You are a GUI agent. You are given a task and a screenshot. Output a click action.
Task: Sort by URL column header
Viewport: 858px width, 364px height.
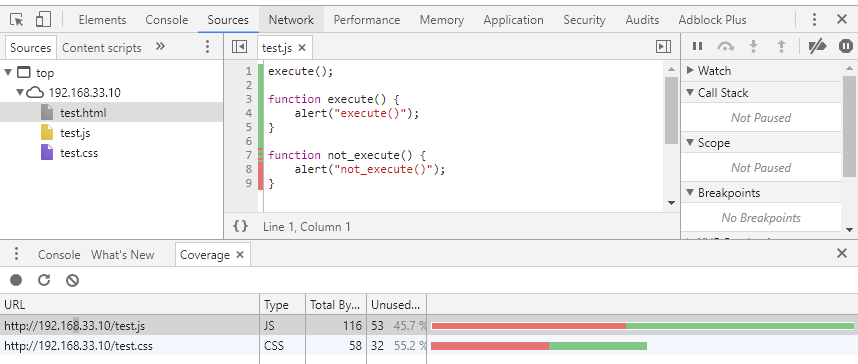pos(130,305)
